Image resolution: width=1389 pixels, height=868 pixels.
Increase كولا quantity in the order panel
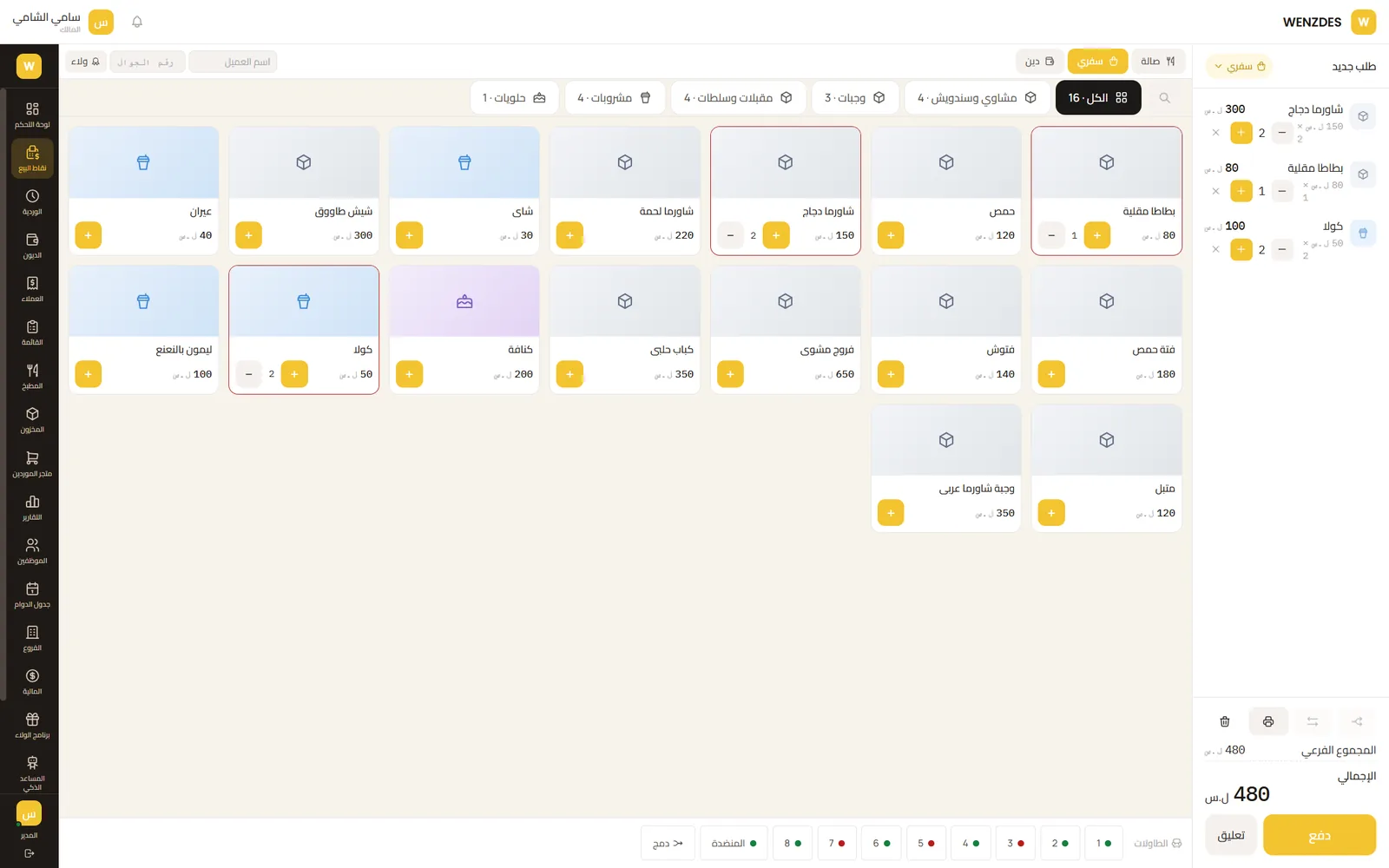[1241, 249]
